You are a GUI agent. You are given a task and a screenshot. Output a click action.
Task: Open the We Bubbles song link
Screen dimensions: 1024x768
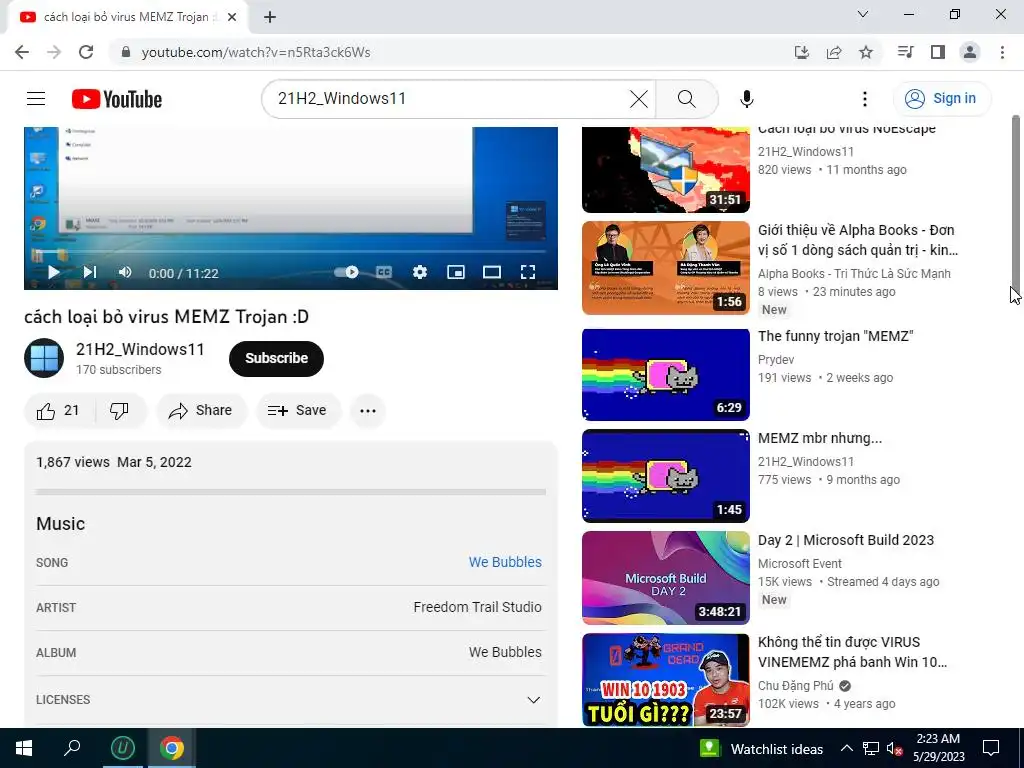tap(505, 562)
